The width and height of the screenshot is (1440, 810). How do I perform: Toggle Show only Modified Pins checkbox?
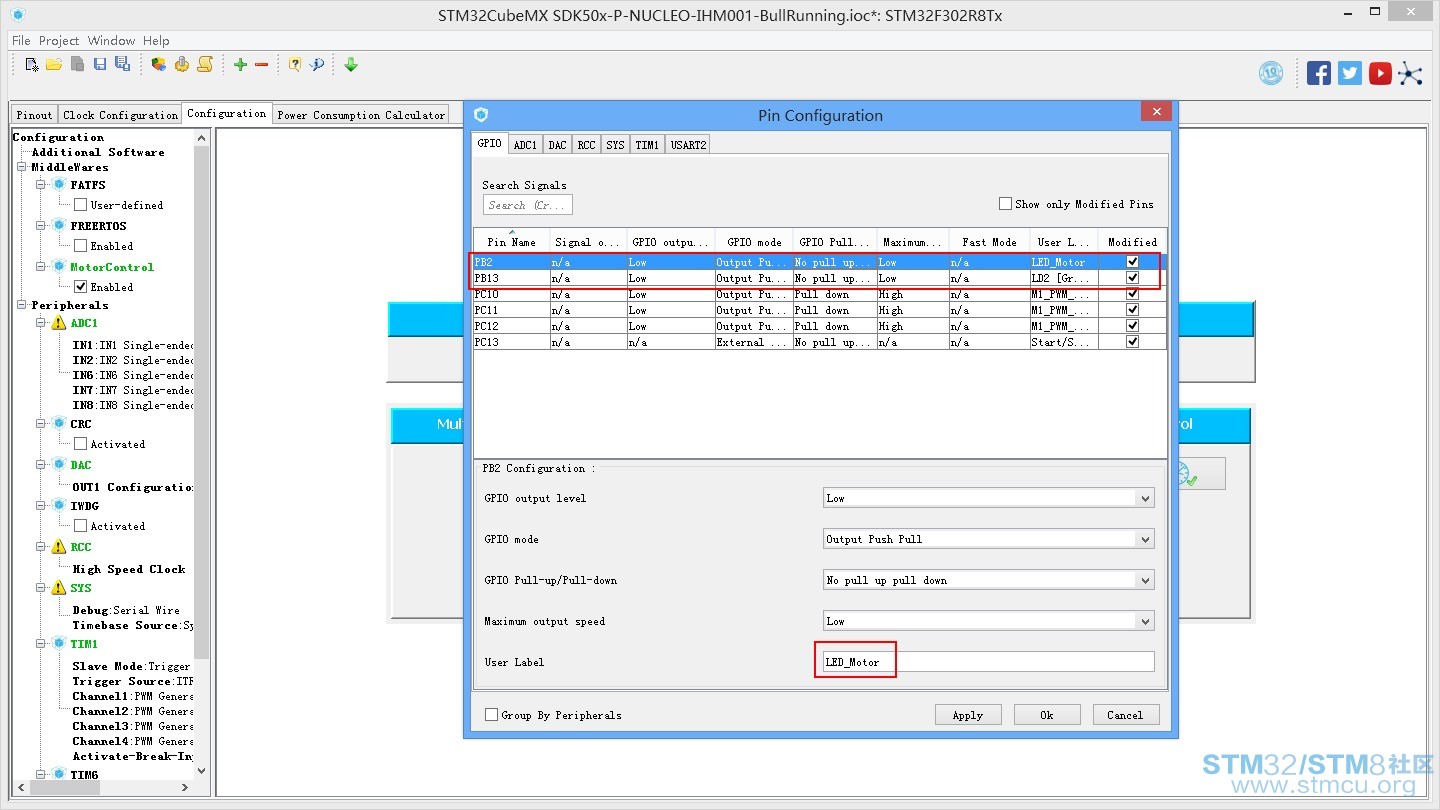tap(1005, 204)
